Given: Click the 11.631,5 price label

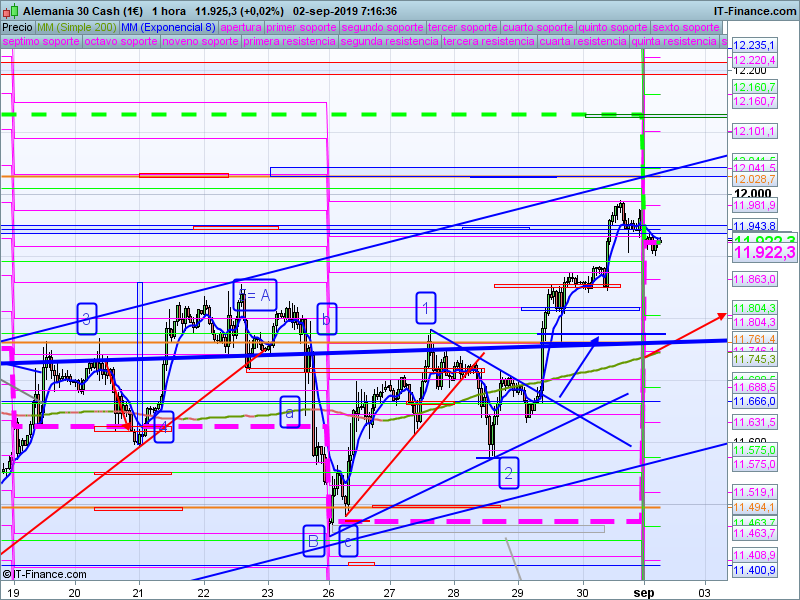Looking at the screenshot, I should [x=754, y=422].
